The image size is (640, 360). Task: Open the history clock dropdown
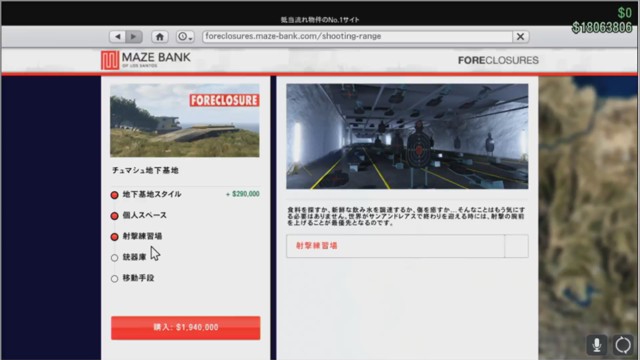pyautogui.click(x=185, y=37)
